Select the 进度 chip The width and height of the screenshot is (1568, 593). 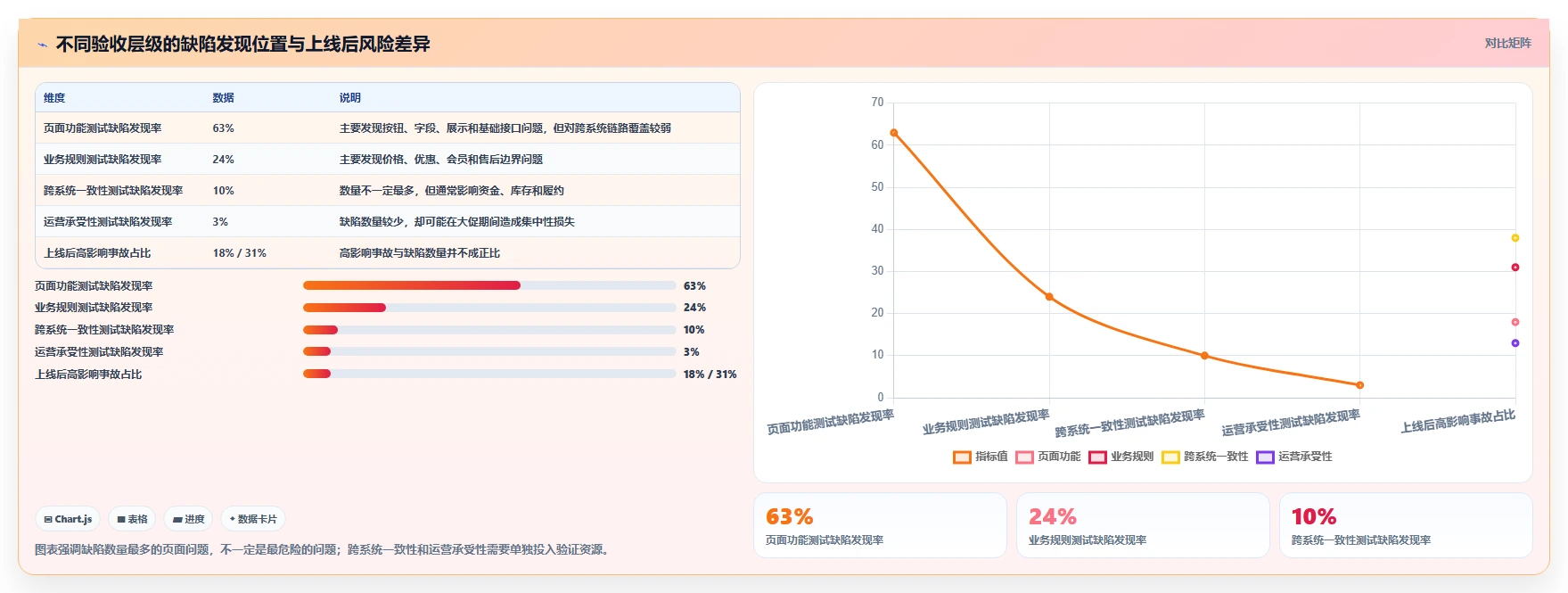(189, 519)
